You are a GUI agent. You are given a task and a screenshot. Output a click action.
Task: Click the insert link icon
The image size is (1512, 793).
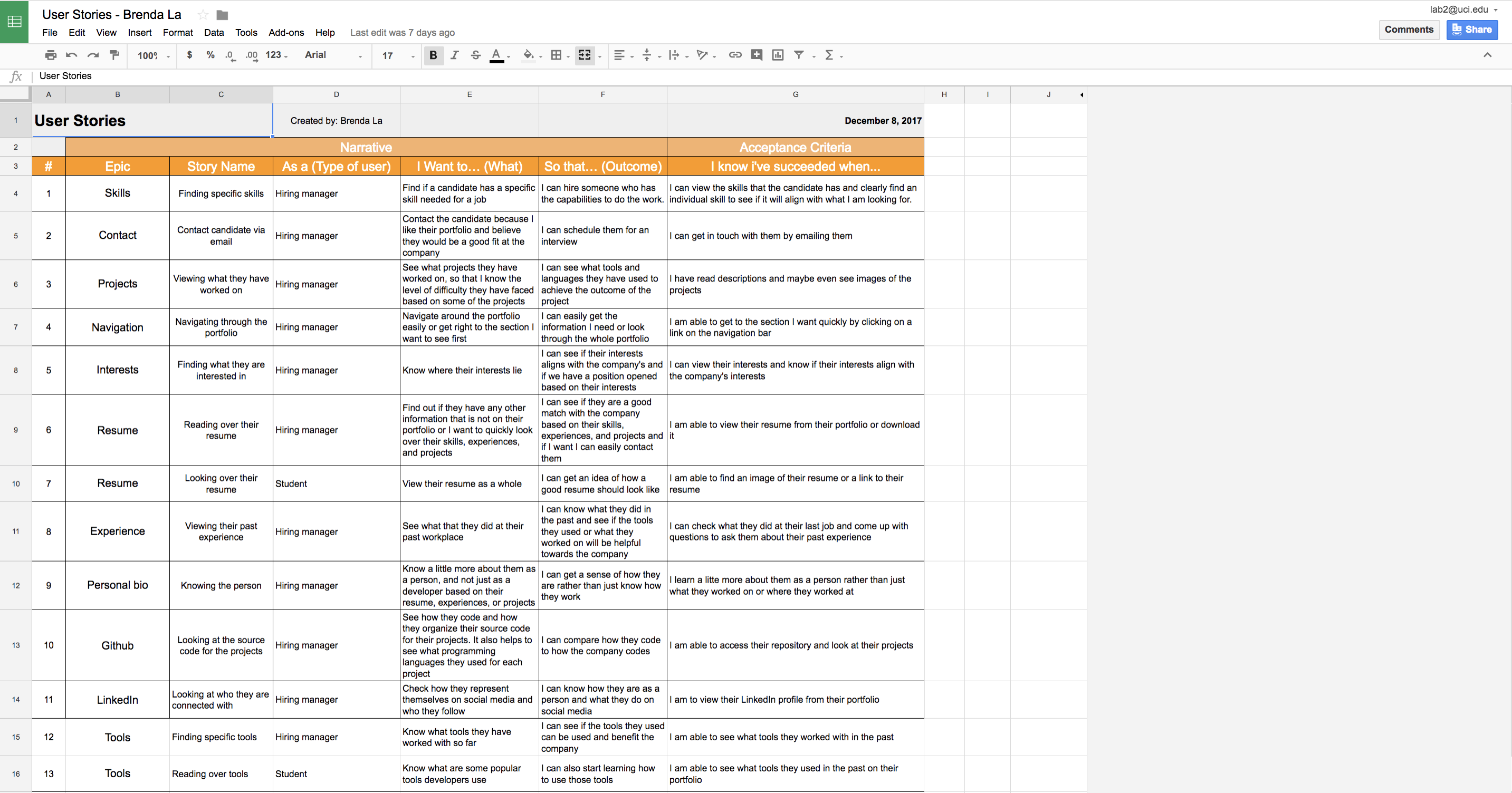click(x=735, y=55)
